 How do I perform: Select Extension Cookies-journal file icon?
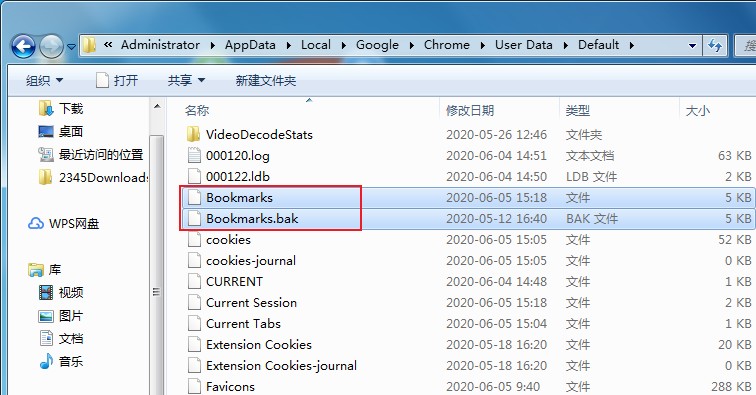[x=194, y=365]
